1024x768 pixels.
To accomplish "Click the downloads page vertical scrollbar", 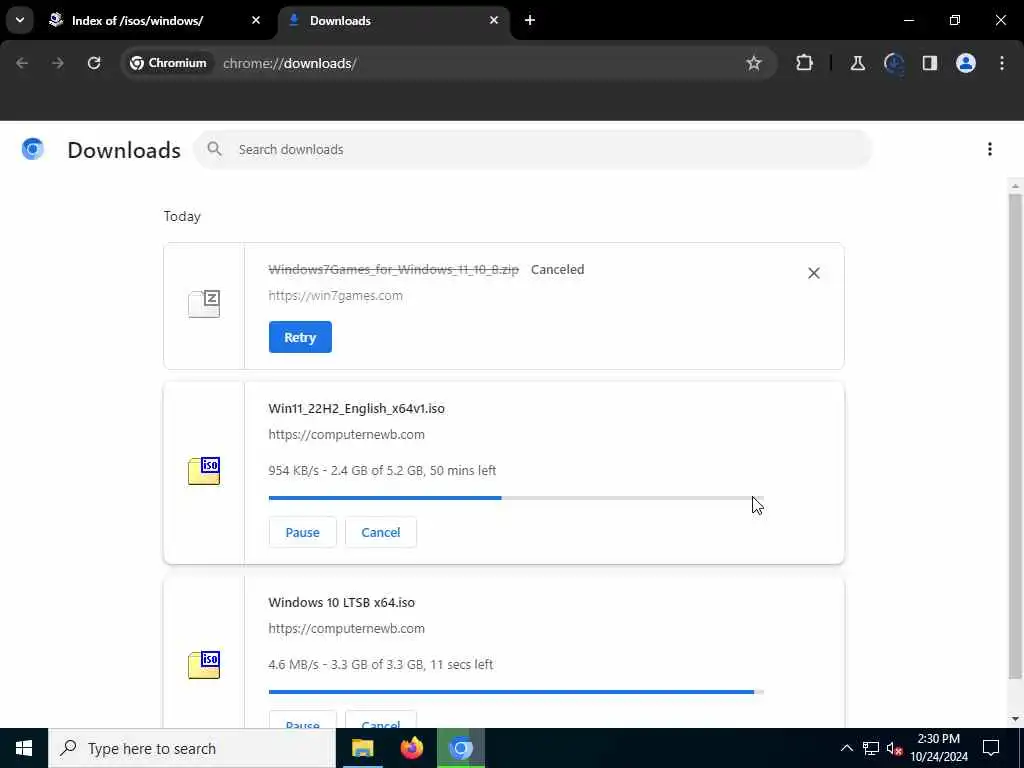I will [x=1015, y=436].
